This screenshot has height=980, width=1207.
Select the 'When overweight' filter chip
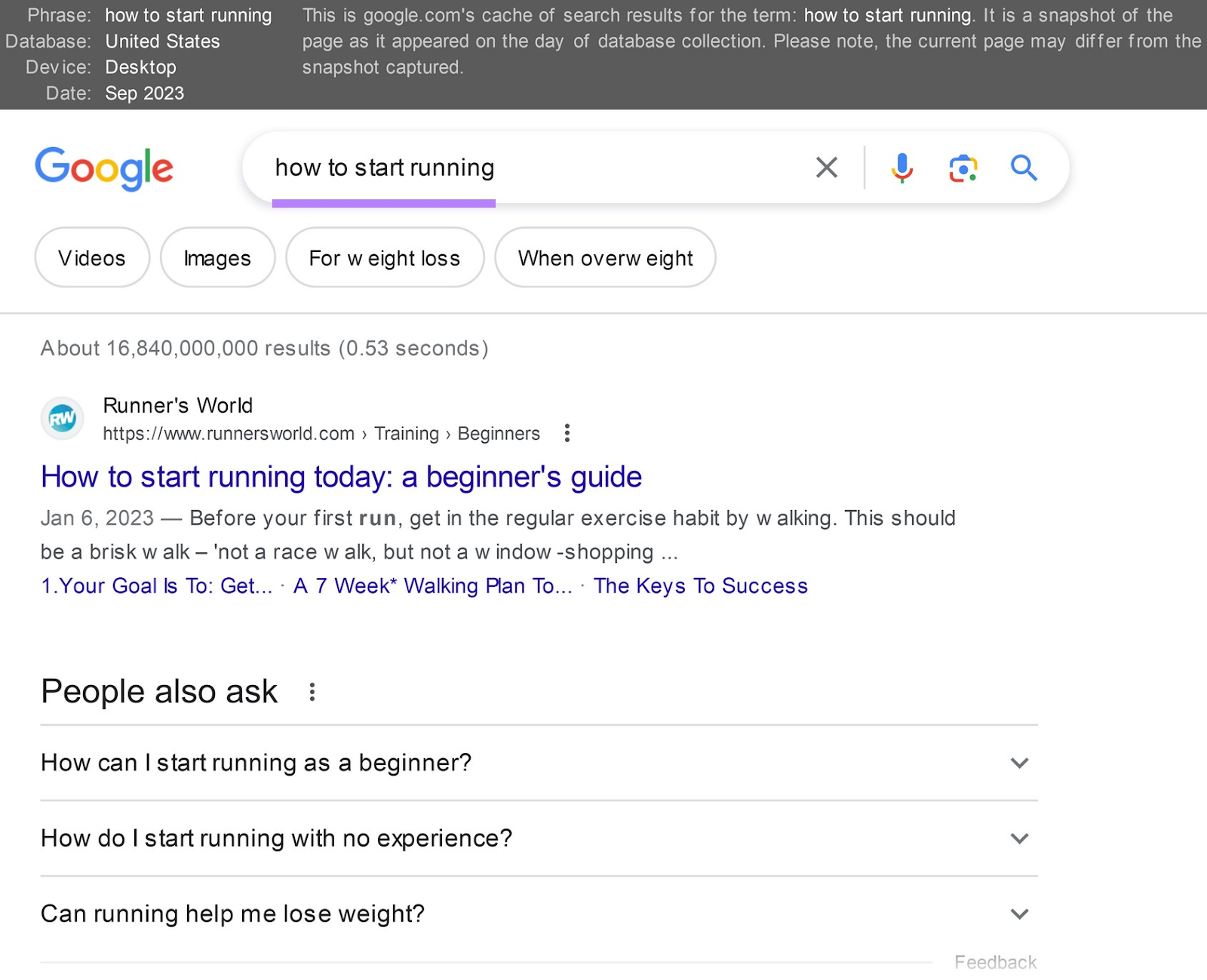[604, 257]
